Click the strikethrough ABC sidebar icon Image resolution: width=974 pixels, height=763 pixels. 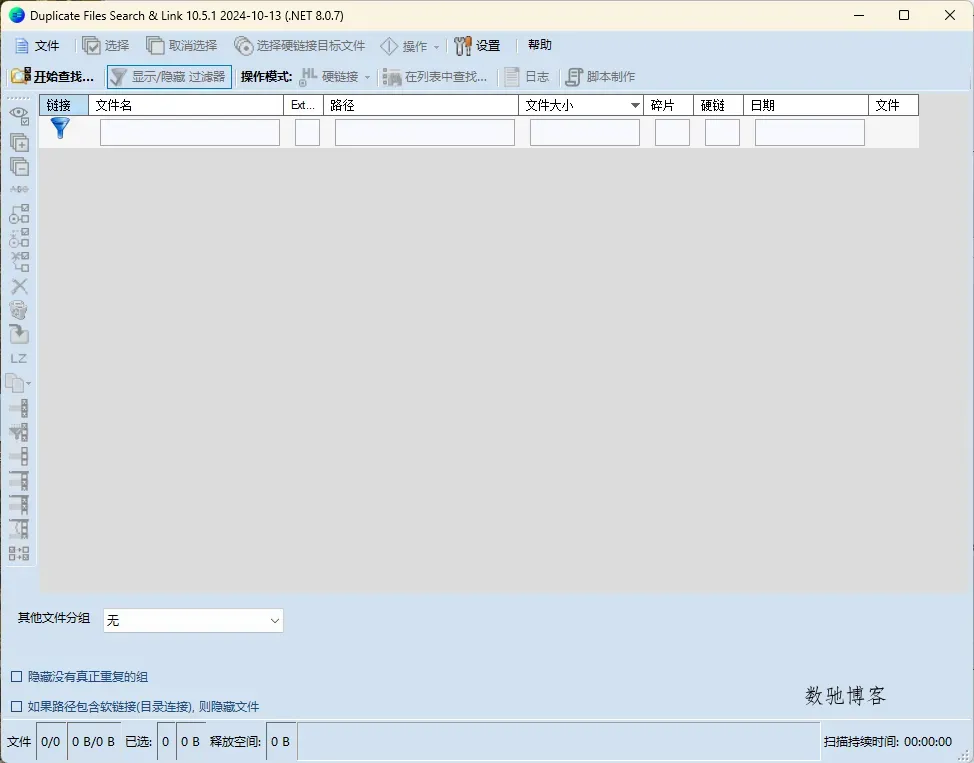[x=19, y=189]
